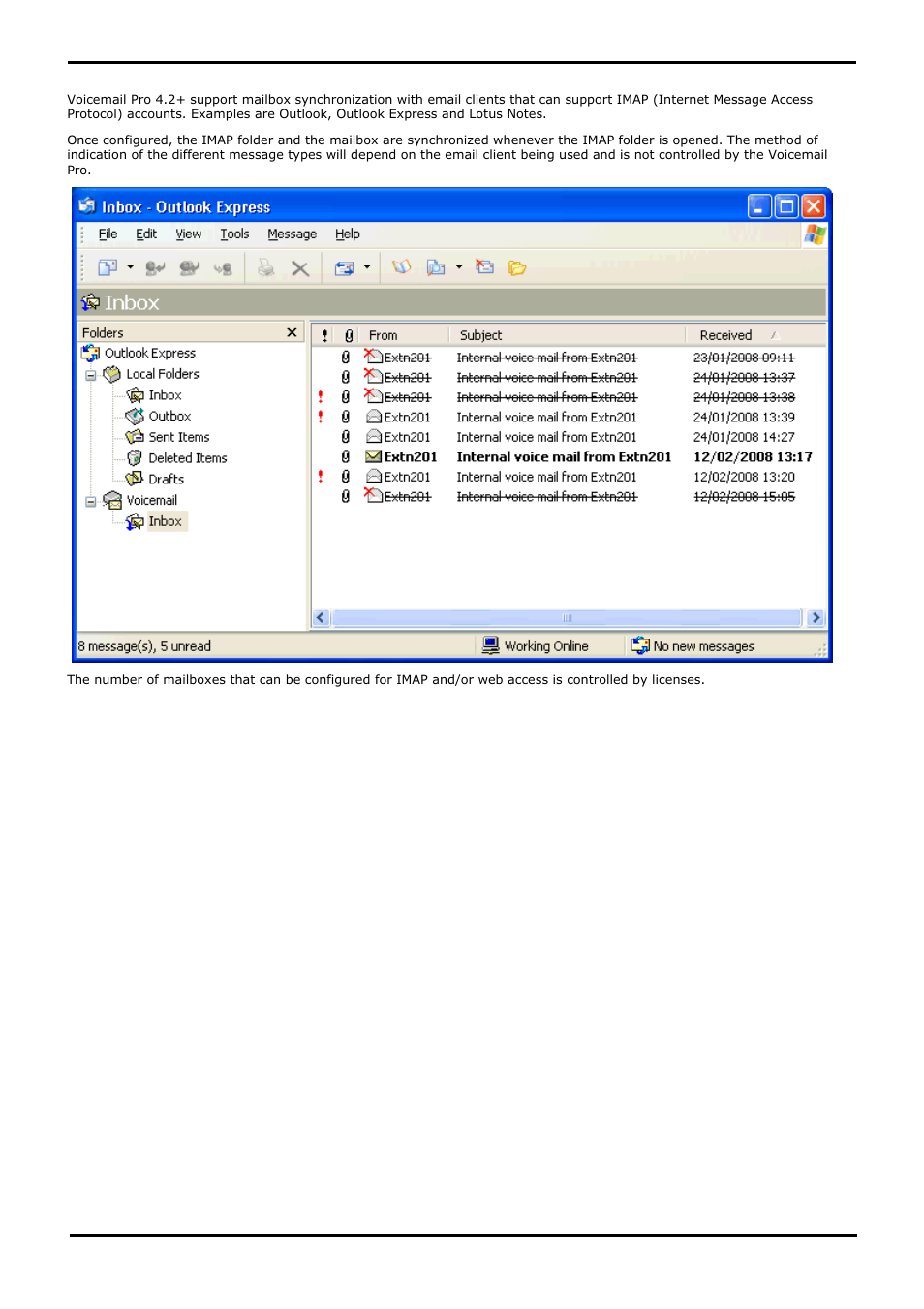Select deleted message received 23/01/2008 09:11
The width and height of the screenshot is (924, 1309).
[570, 358]
